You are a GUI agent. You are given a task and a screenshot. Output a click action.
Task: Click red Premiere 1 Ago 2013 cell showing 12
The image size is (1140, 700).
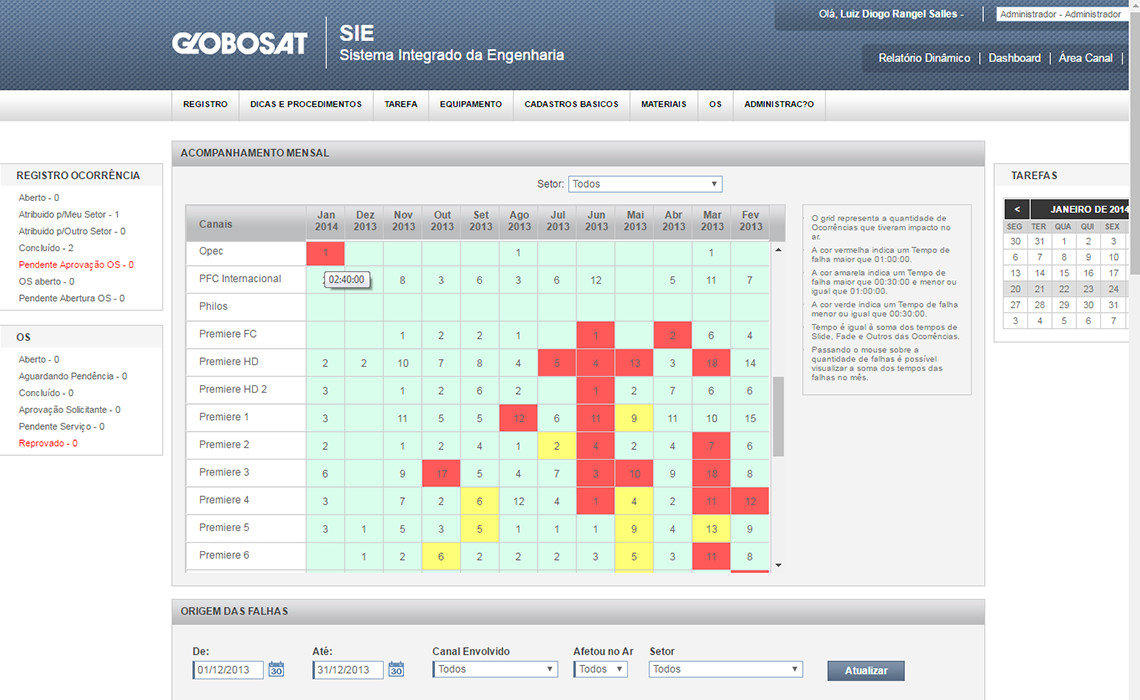click(x=518, y=418)
